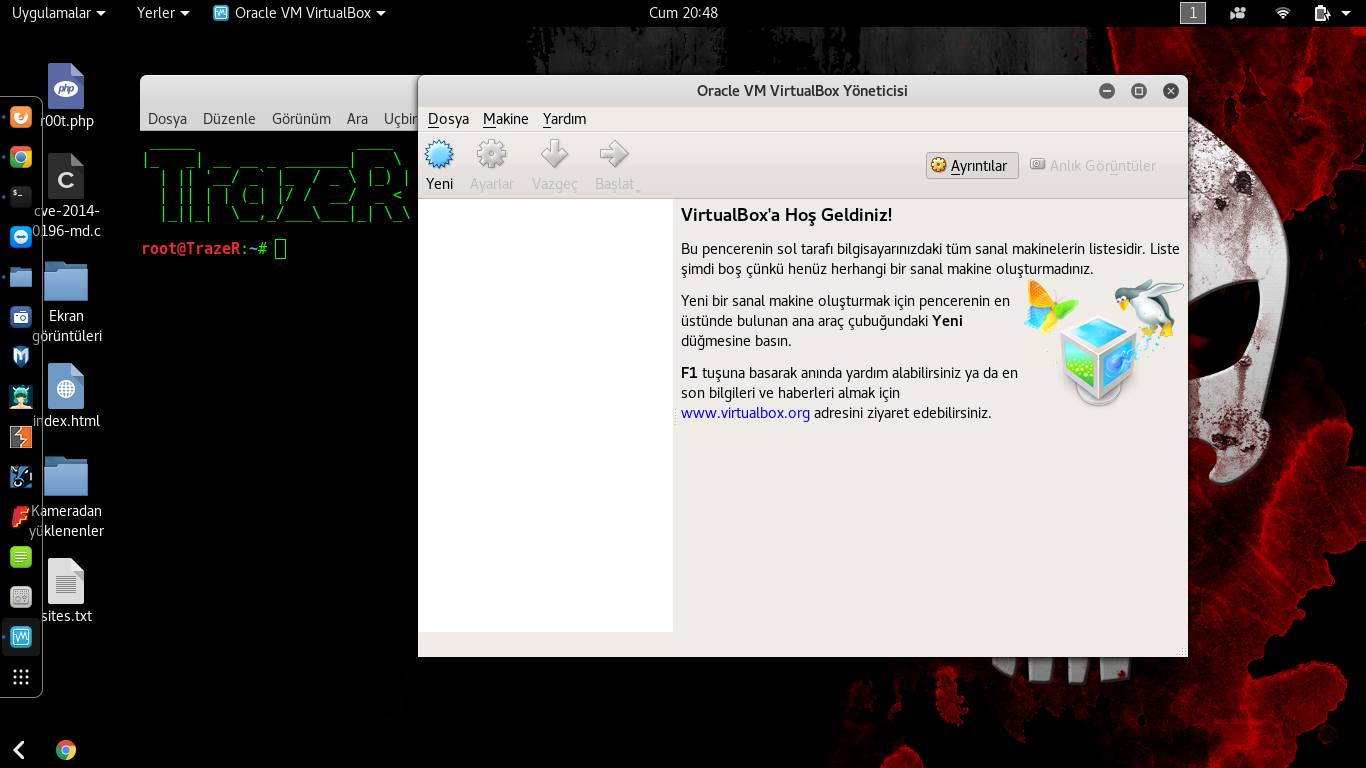This screenshot has width=1366, height=768.
Task: Select the index.html desktop file
Action: pos(66,397)
